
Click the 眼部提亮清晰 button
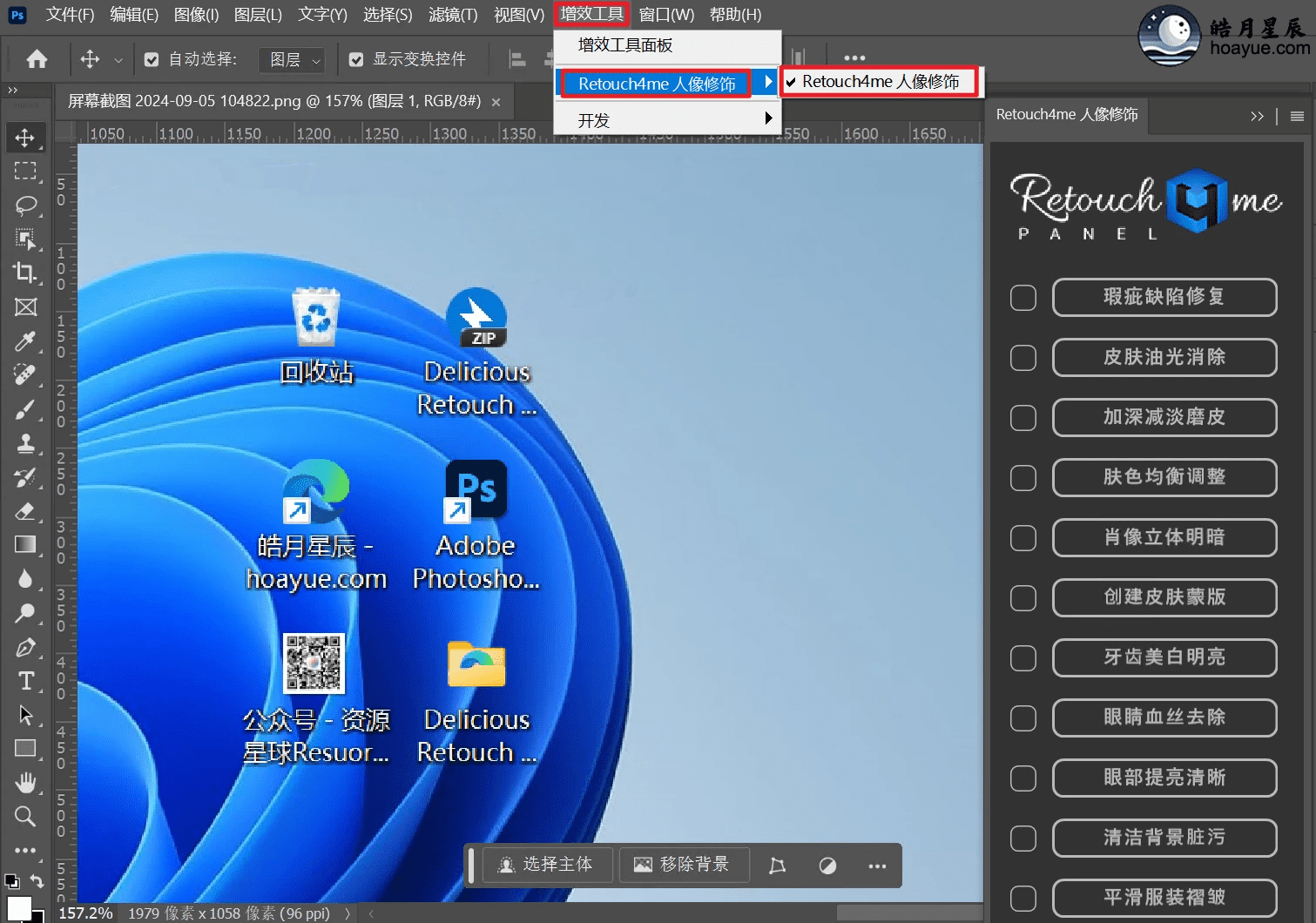click(1164, 778)
